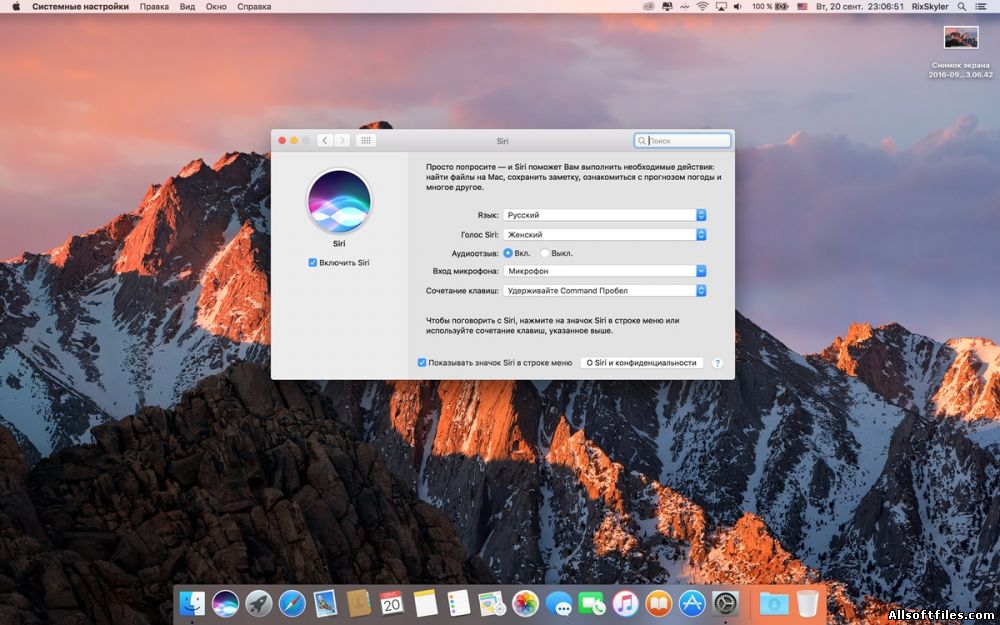The height and width of the screenshot is (625, 1000).
Task: Open Голос Siri dropdown showing Женский
Action: click(605, 234)
